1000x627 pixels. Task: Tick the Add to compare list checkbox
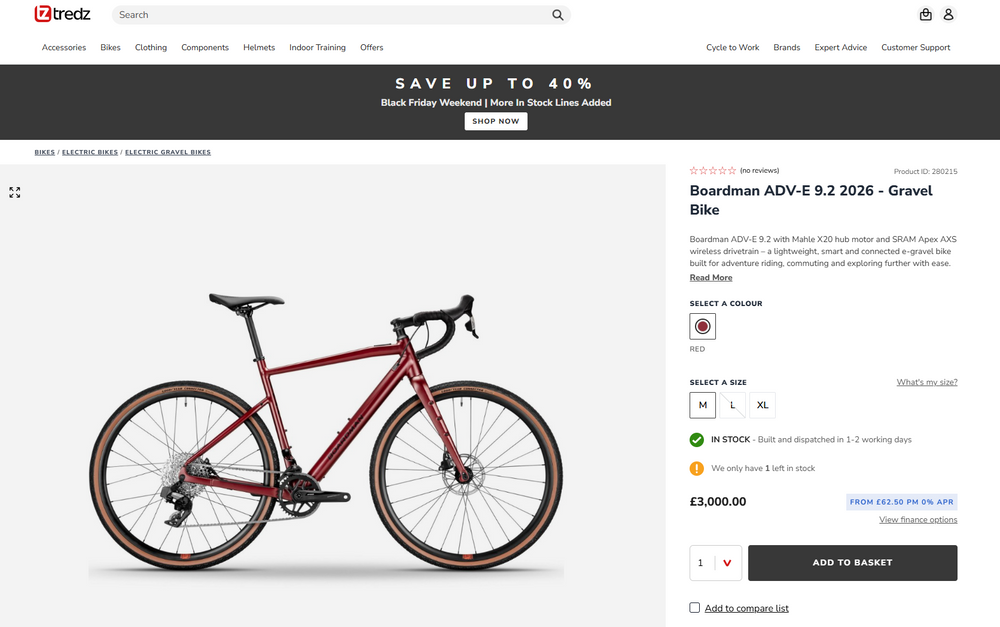[x=694, y=607]
